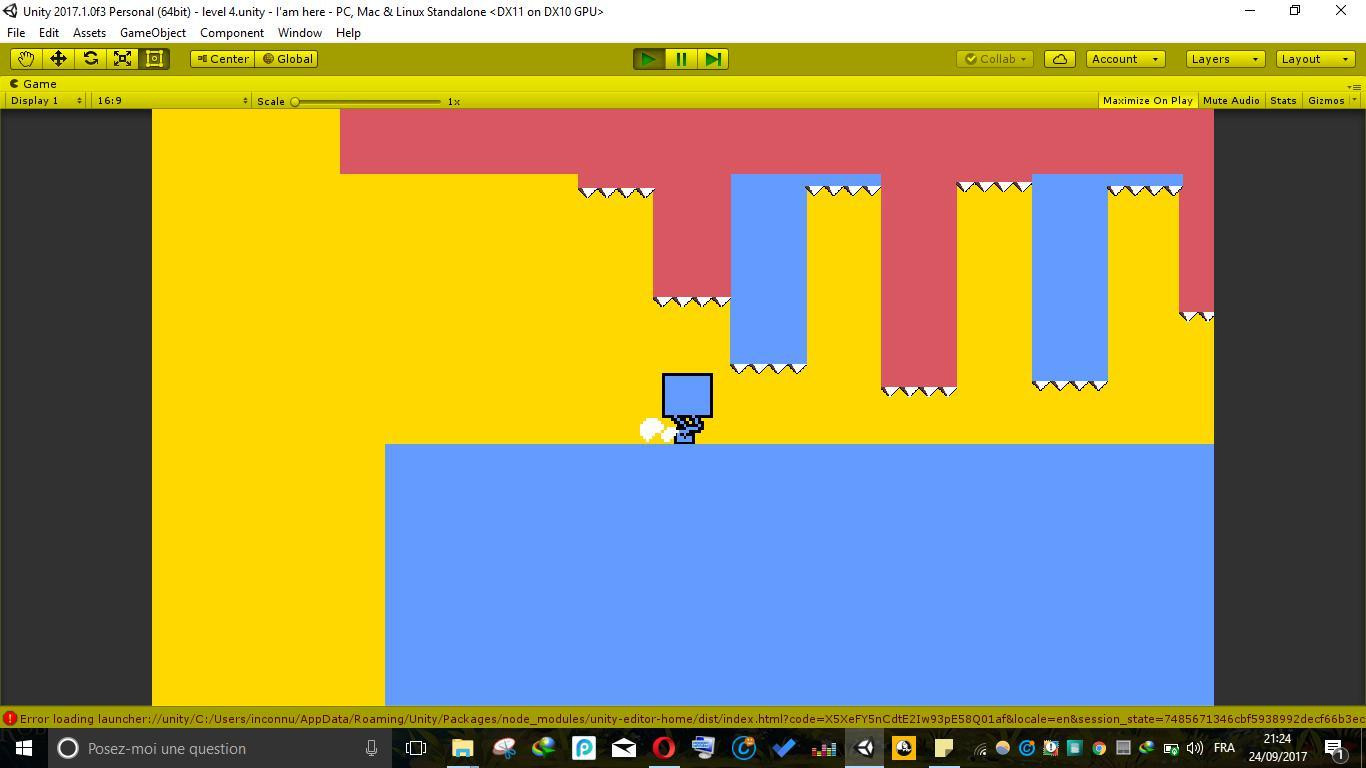Toggle Mute Audio in the Game view
1366x768 pixels.
point(1231,101)
